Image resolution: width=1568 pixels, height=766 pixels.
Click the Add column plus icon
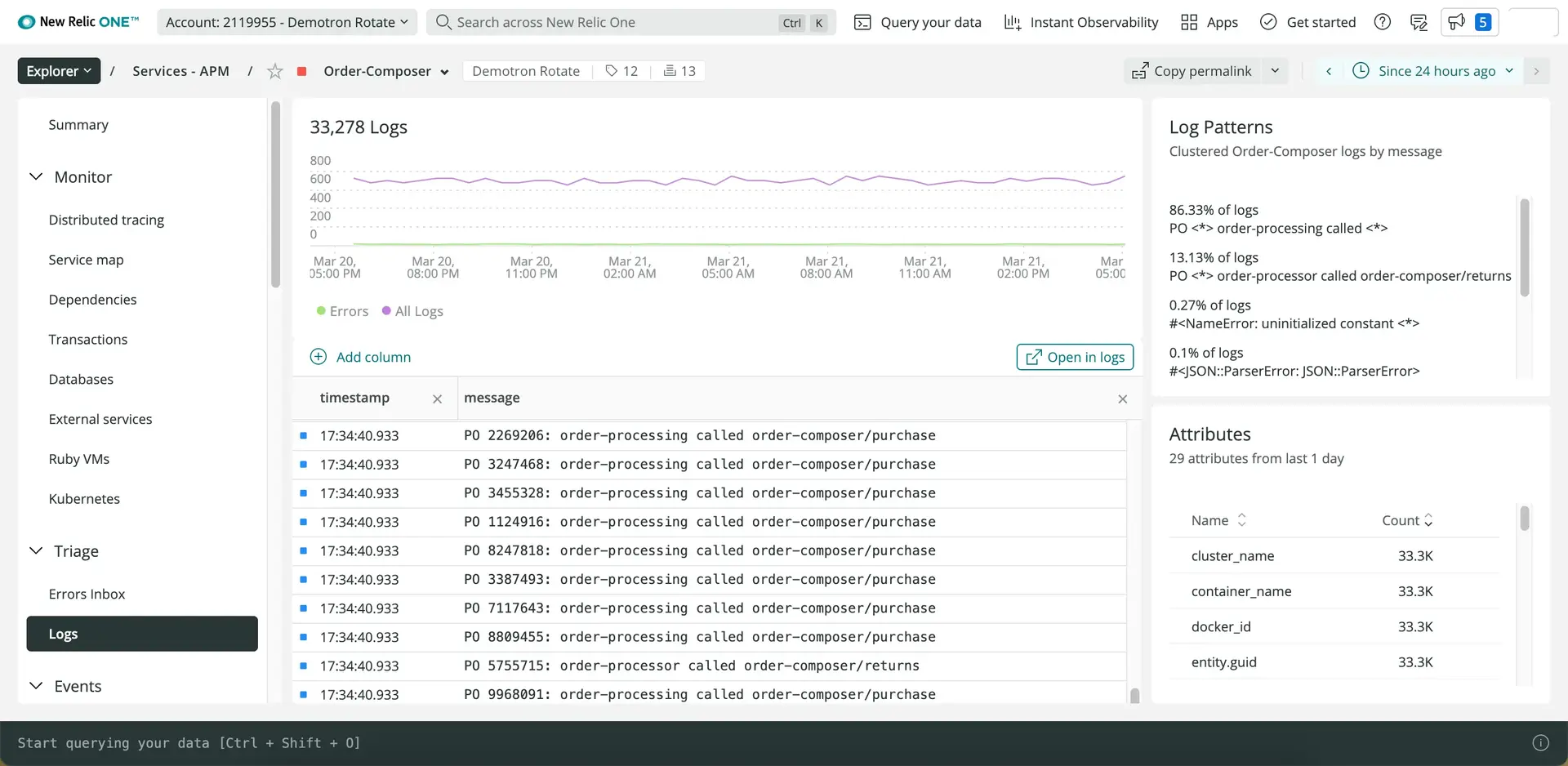318,357
